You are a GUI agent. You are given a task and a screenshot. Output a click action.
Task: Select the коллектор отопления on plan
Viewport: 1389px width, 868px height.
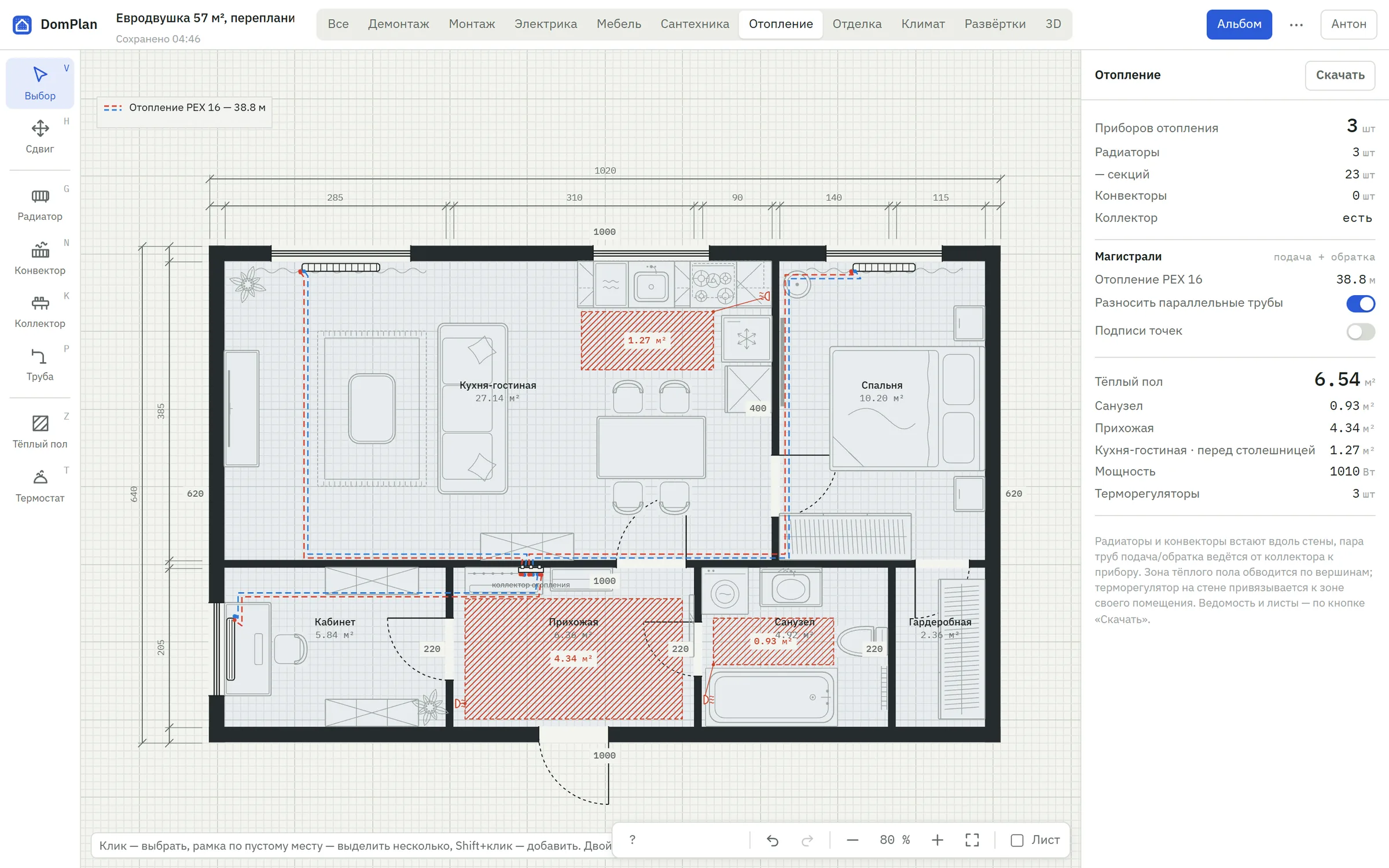click(531, 571)
